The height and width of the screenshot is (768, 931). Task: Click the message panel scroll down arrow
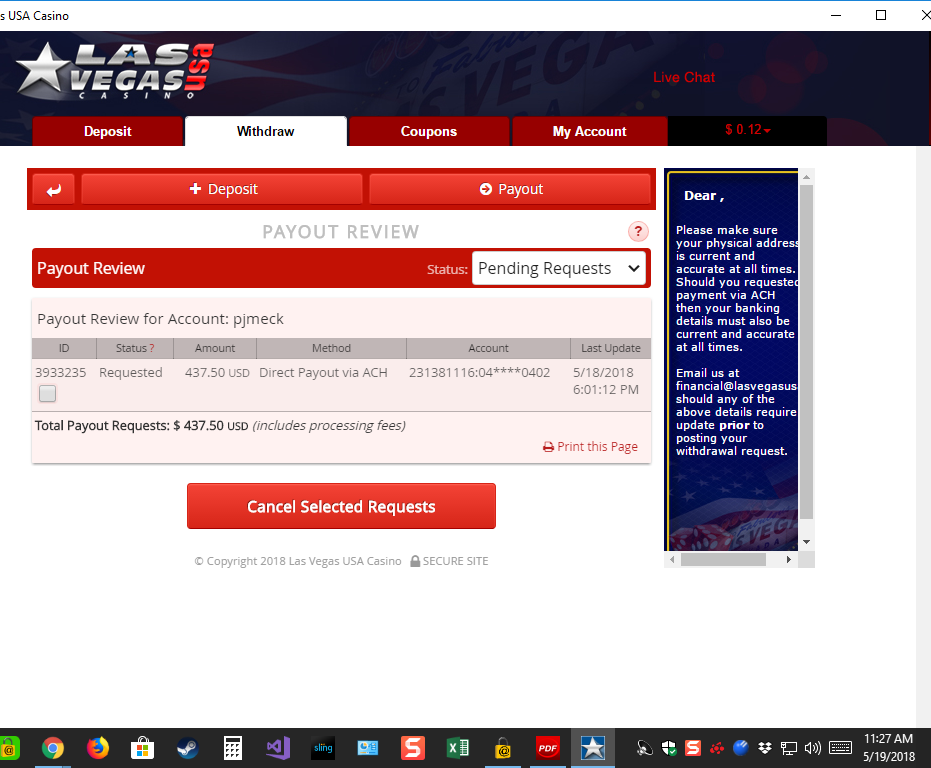coord(806,542)
